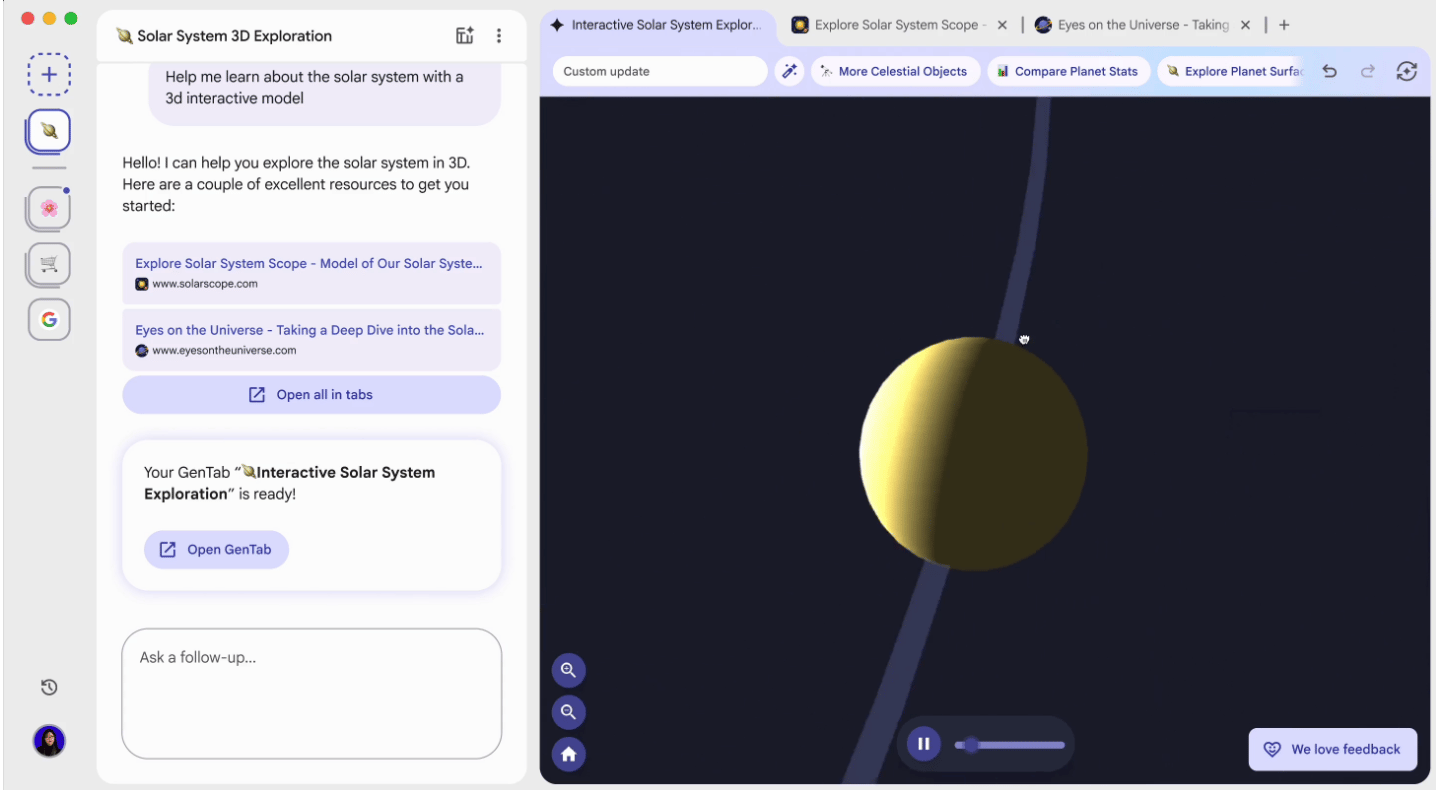Click the user profile avatar
The image size is (1436, 790).
click(49, 741)
